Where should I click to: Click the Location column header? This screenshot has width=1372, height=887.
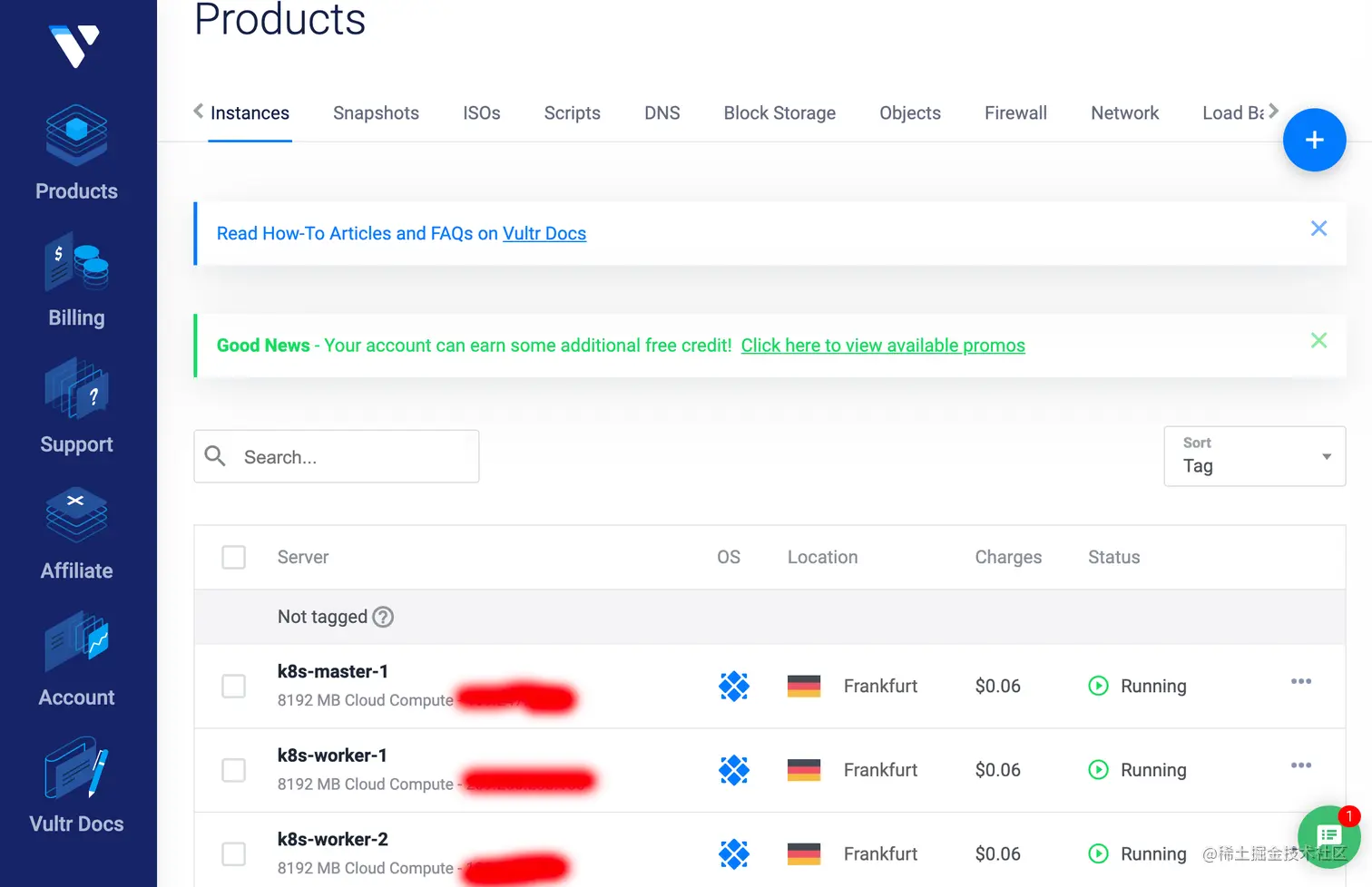(823, 557)
